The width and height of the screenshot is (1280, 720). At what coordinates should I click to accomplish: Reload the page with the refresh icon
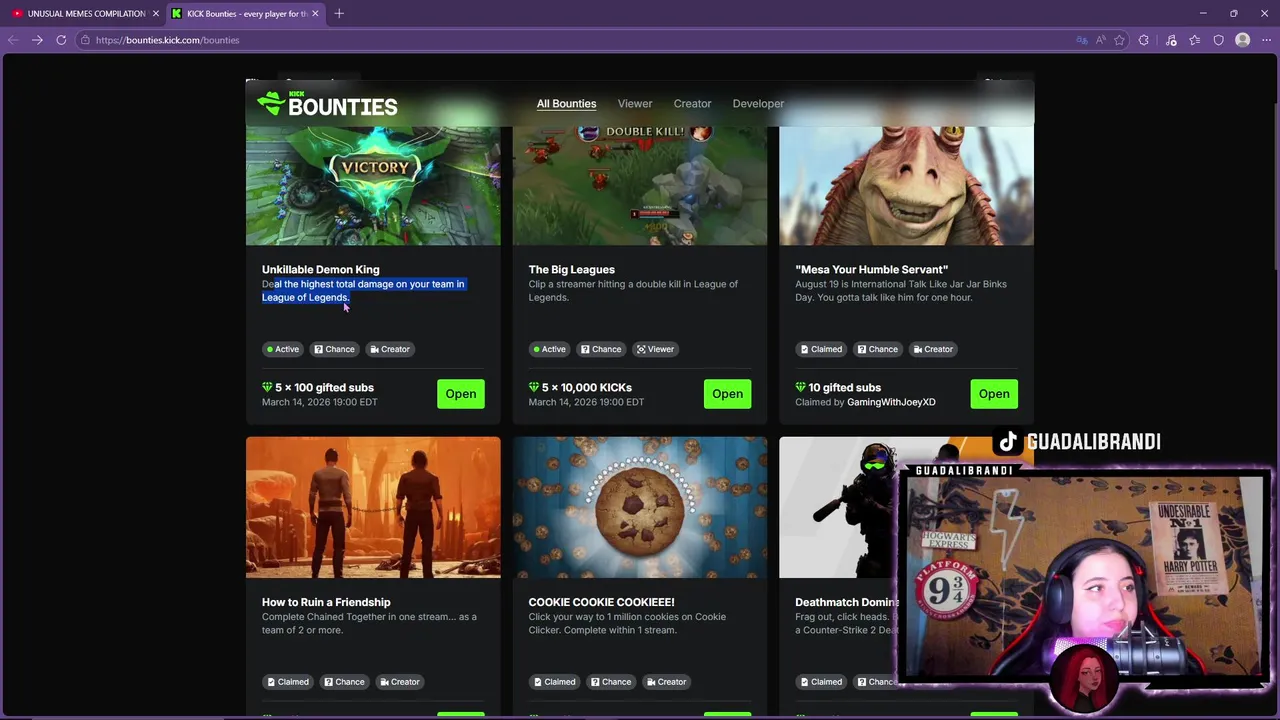(61, 40)
